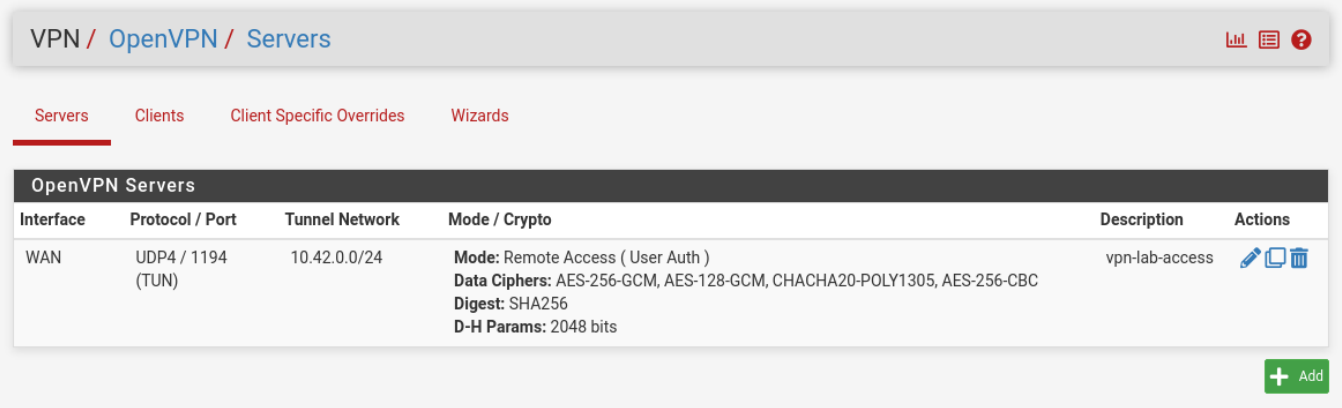Image resolution: width=1342 pixels, height=408 pixels.
Task: Open the OpenVPN status graph icon
Action: (1236, 40)
